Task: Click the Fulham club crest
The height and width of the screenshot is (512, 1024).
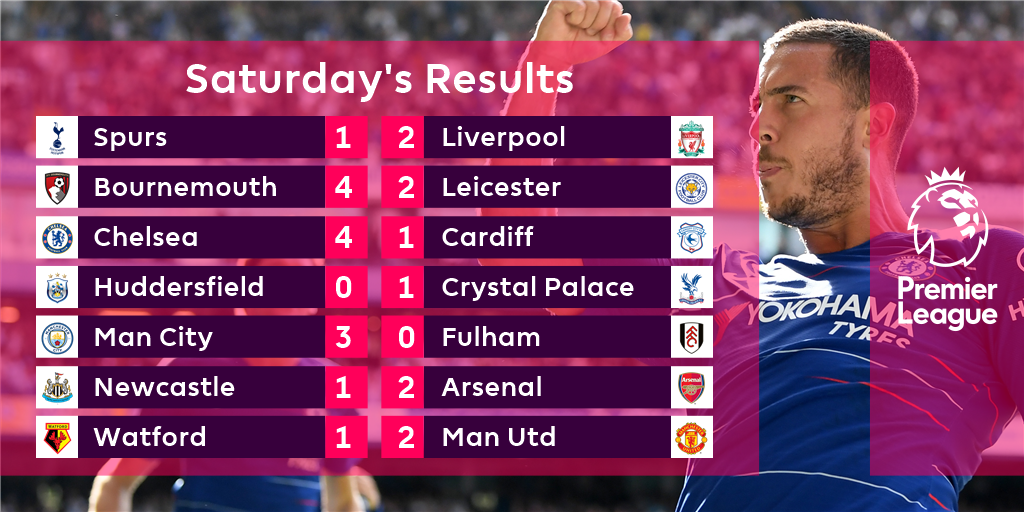Action: point(691,337)
